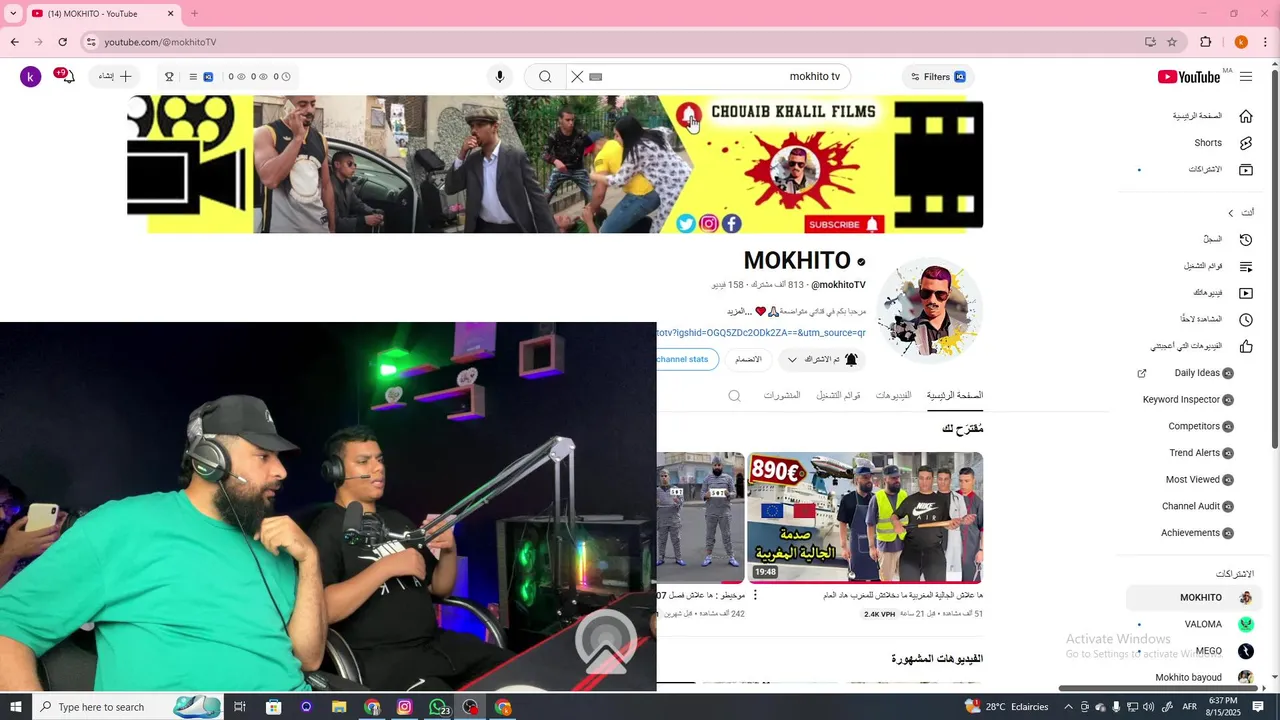Select the channel Home tab
The height and width of the screenshot is (720, 1280).
[955, 396]
